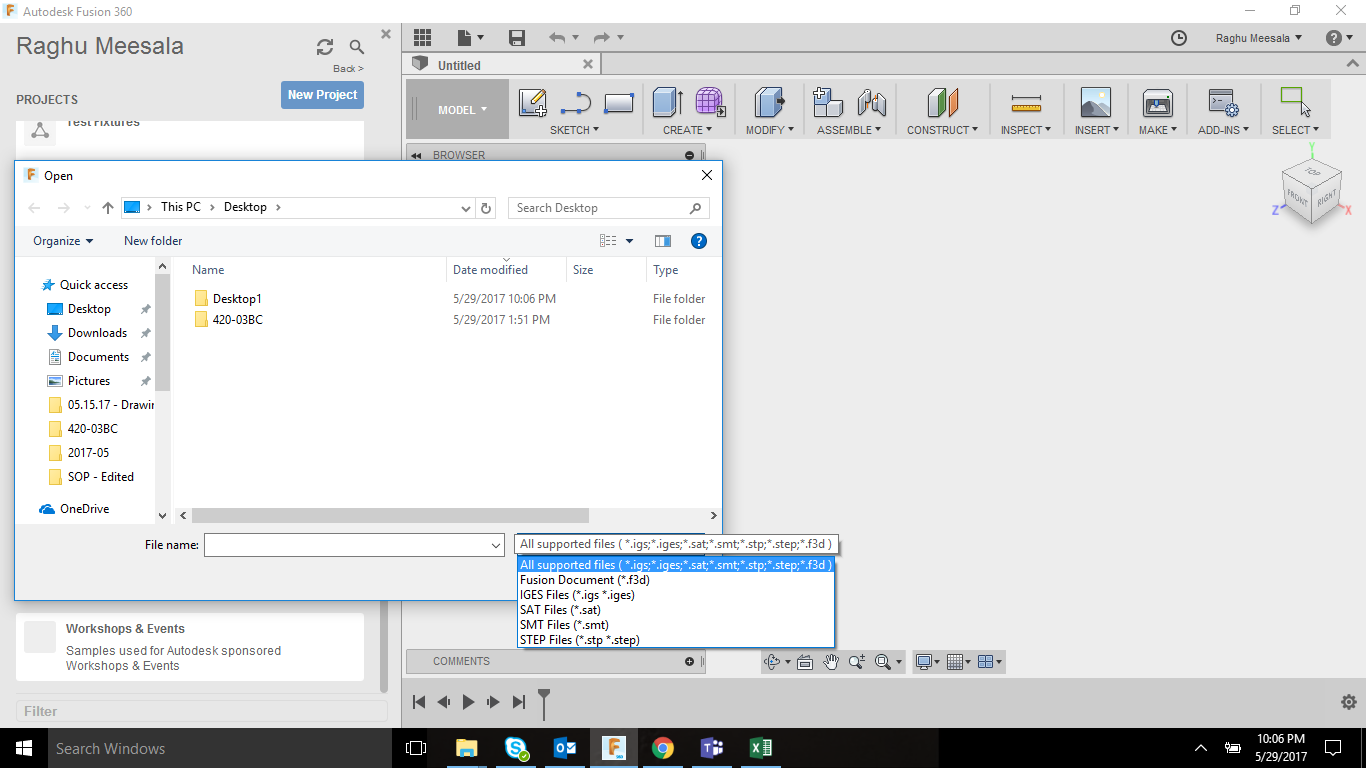Open the job status clock icon
The width and height of the screenshot is (1366, 768).
point(1179,38)
